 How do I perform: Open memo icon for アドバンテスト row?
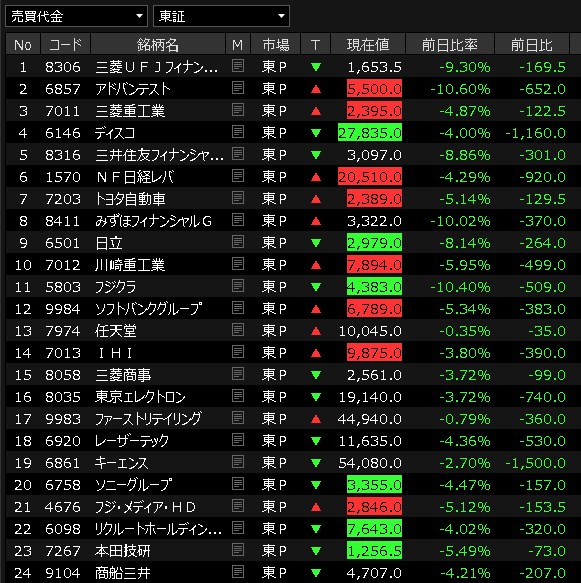point(238,88)
